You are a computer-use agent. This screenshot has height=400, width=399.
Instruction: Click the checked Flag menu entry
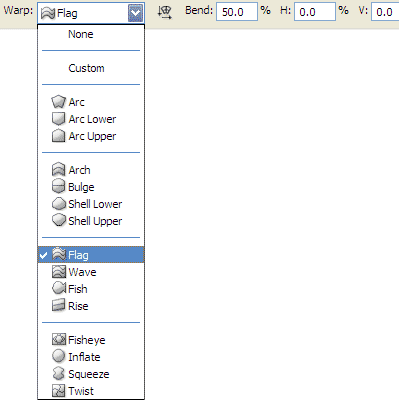coord(91,255)
